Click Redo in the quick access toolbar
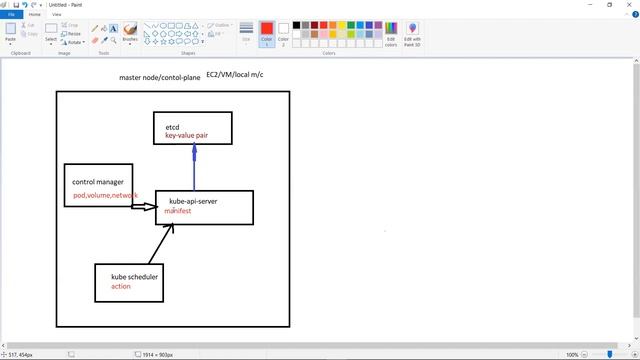Viewport: 640px width, 360px height. coord(33,5)
